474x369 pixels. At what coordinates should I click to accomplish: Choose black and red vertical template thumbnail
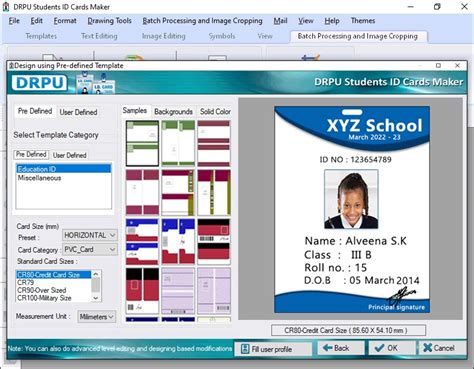(142, 291)
